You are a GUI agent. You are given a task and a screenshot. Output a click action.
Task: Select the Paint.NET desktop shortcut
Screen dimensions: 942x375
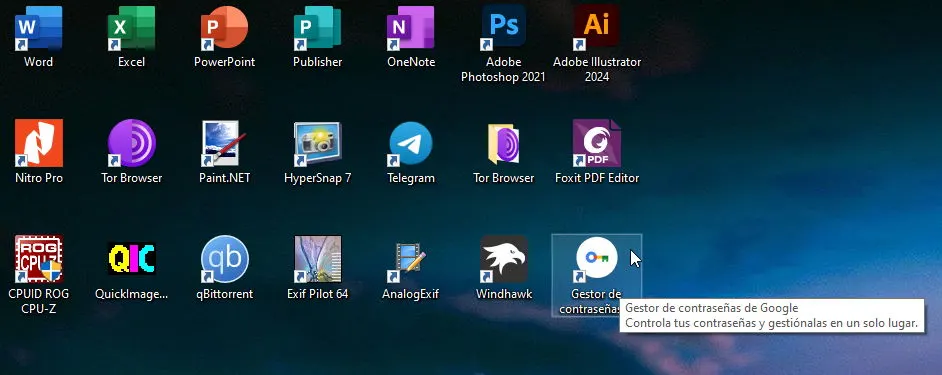tap(224, 143)
